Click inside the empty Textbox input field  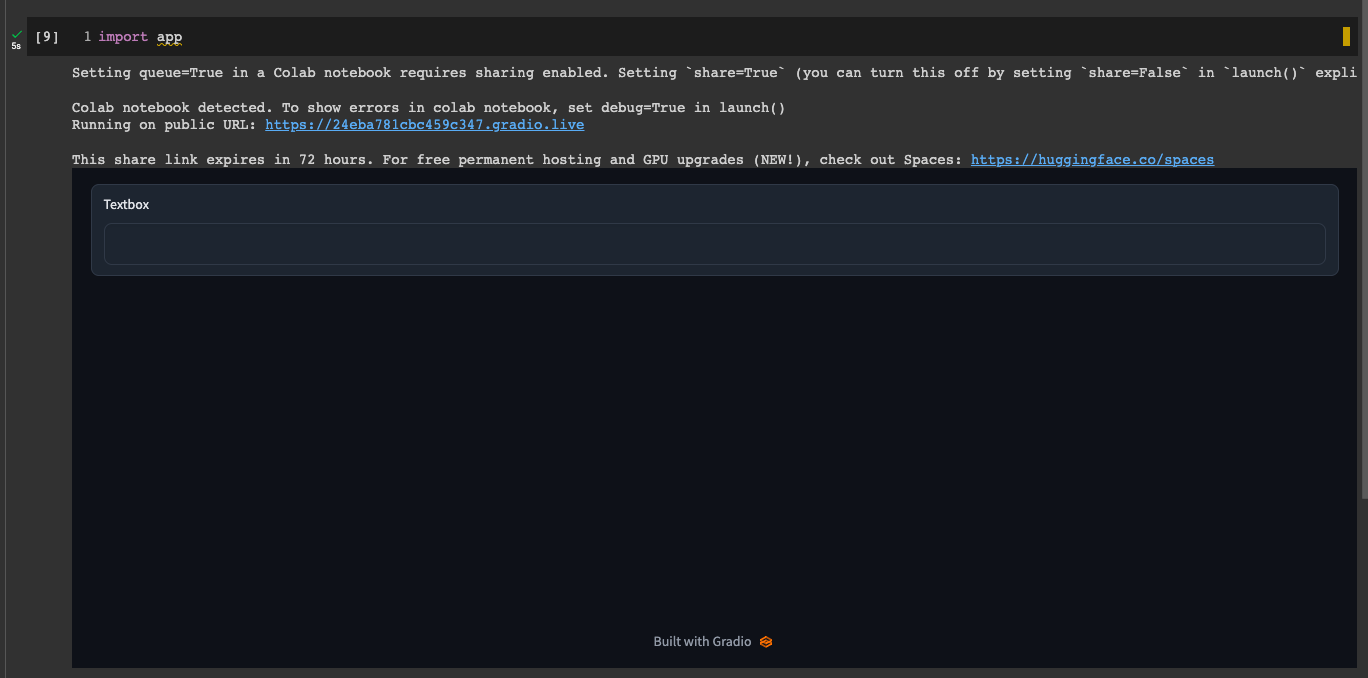(x=715, y=243)
